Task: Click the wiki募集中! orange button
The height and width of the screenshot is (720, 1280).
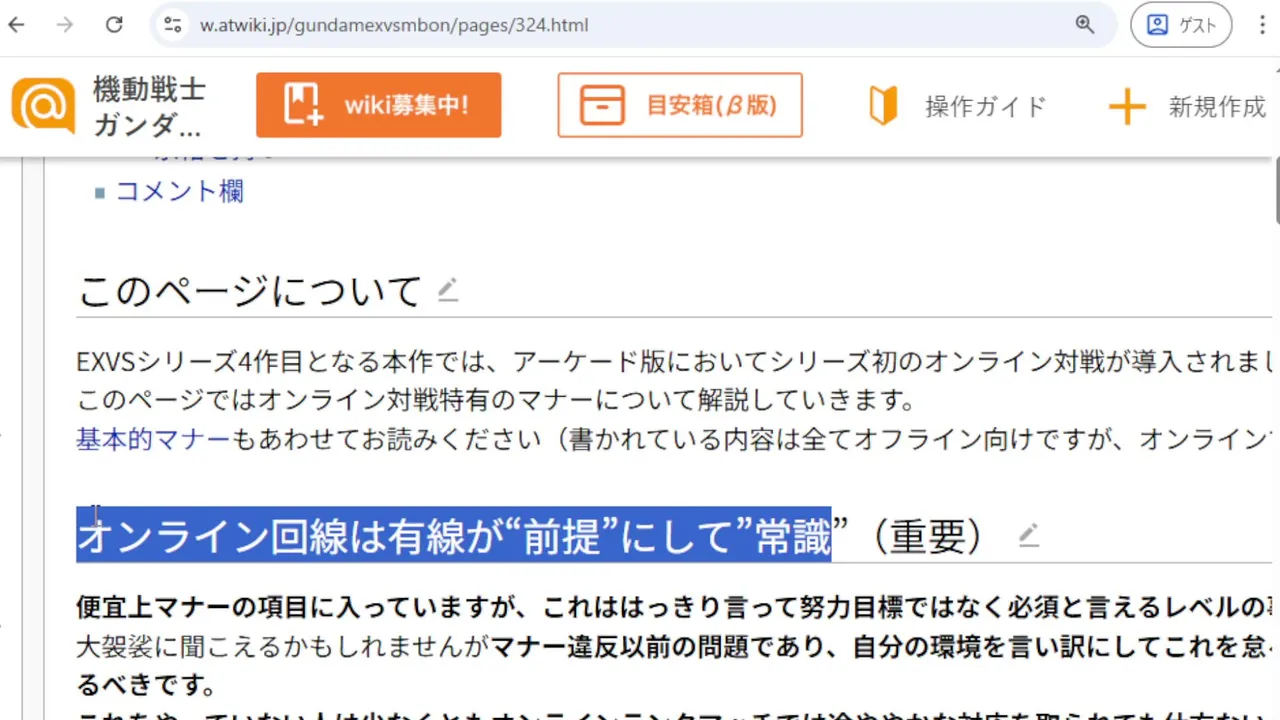Action: [378, 105]
